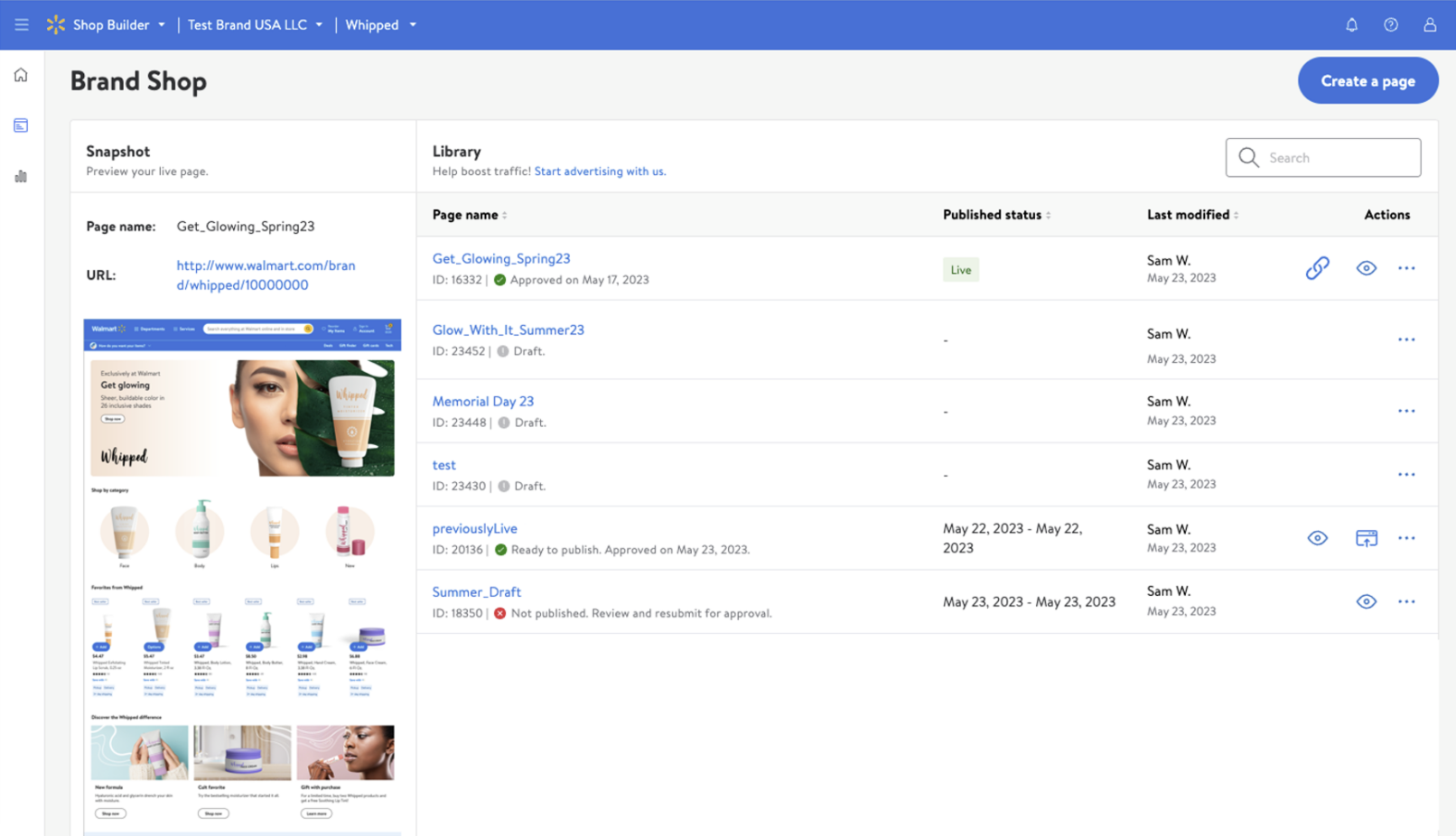Open the Shop Builder dropdown
Screen dimensions: 1456x836
(161, 24)
